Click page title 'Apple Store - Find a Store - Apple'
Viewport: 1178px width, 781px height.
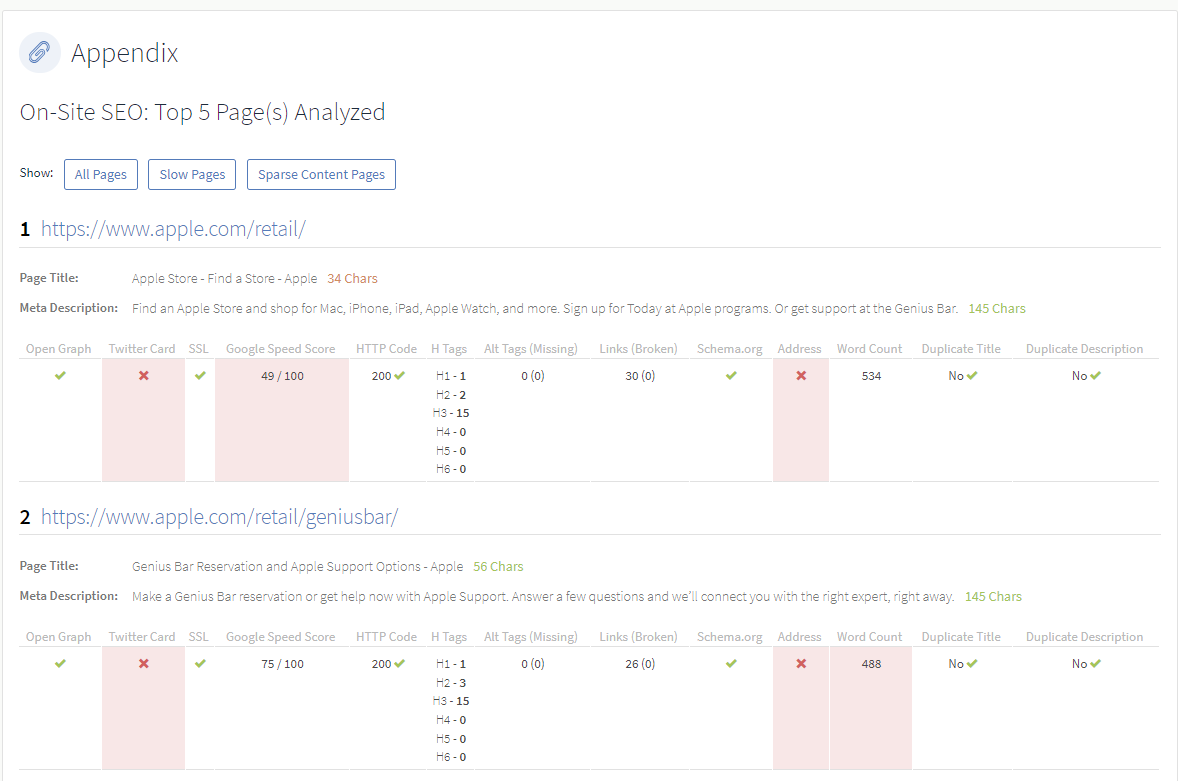click(x=224, y=279)
